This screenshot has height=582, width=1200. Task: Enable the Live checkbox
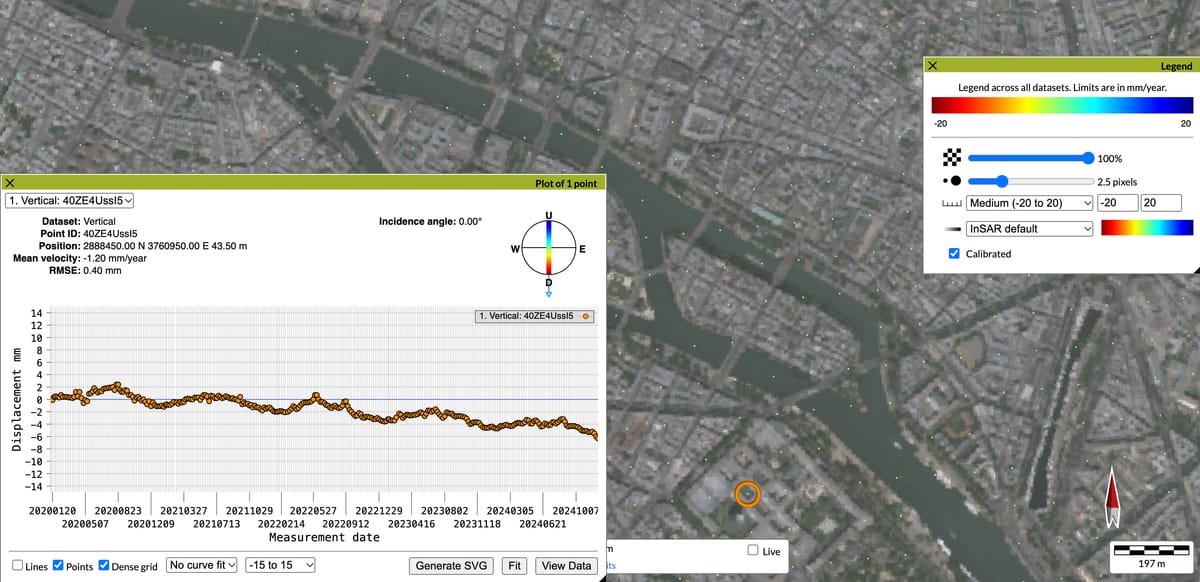tap(754, 551)
